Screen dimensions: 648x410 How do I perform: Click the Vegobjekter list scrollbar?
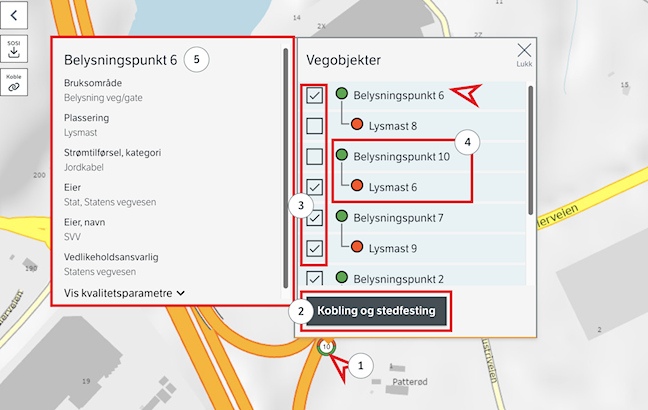pyautogui.click(x=531, y=150)
